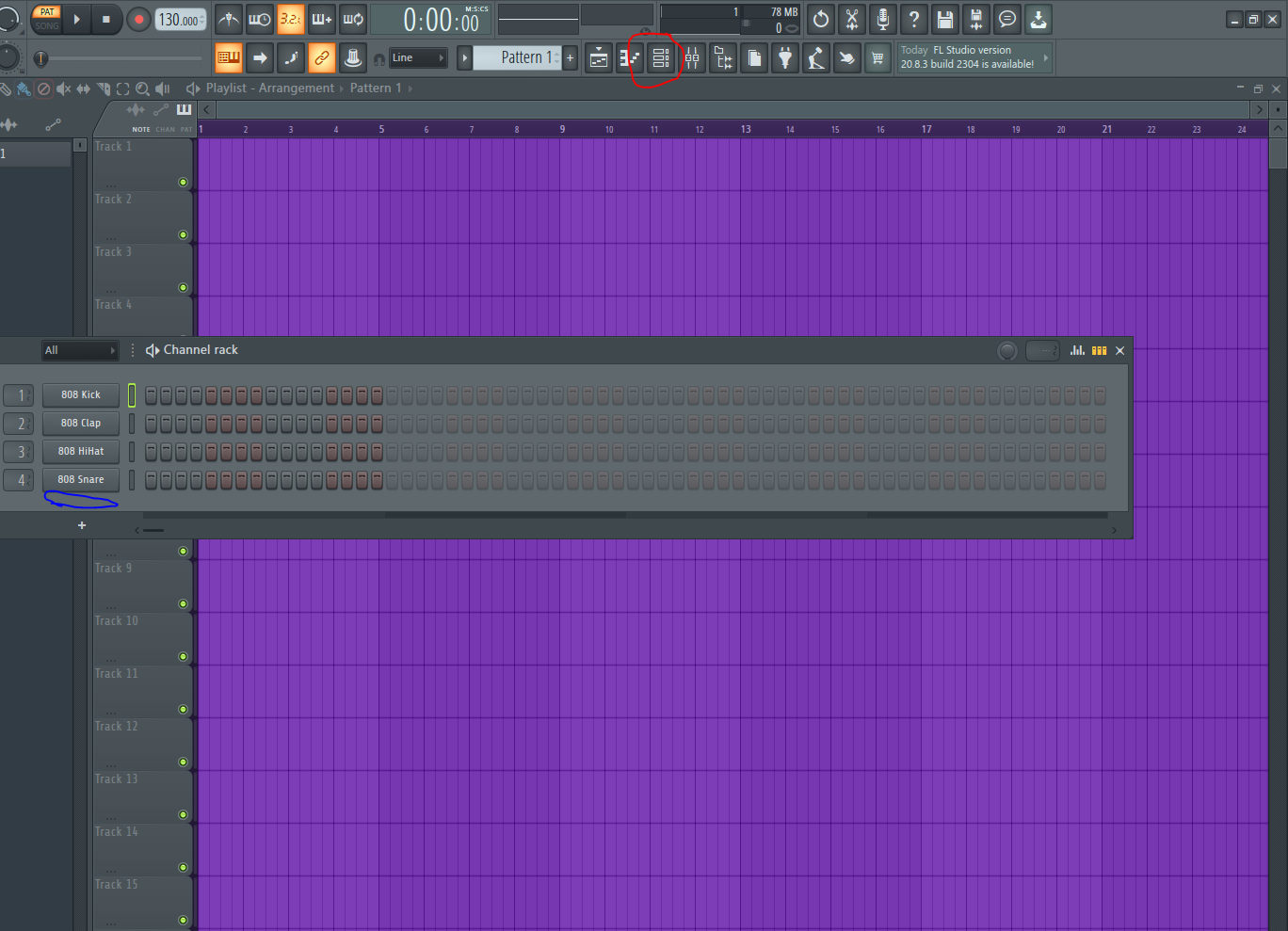Screen dimensions: 1288x931
Task: Open the project picker copy icon
Action: pyautogui.click(x=754, y=58)
